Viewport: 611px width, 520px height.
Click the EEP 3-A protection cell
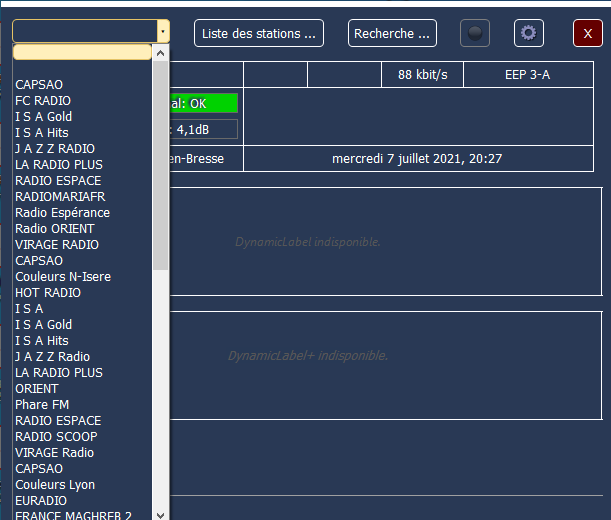528,74
